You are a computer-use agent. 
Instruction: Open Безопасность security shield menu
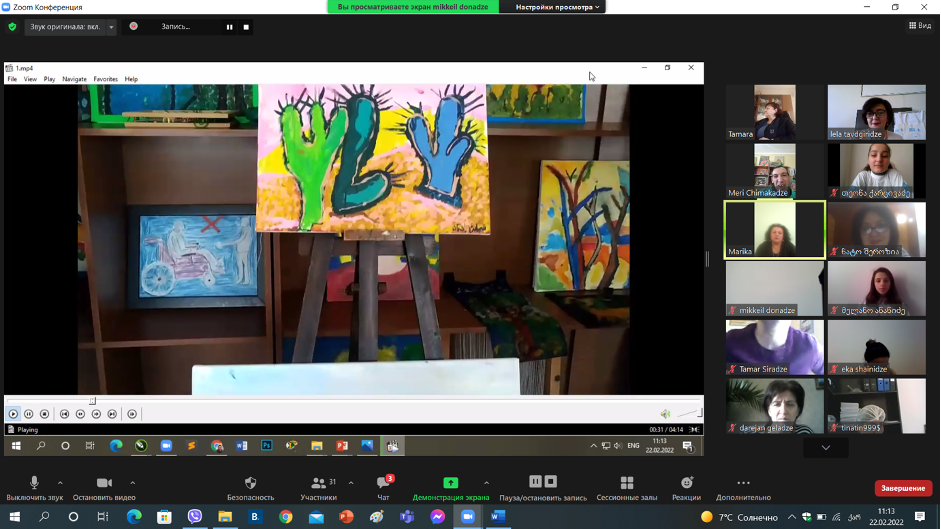(x=250, y=488)
